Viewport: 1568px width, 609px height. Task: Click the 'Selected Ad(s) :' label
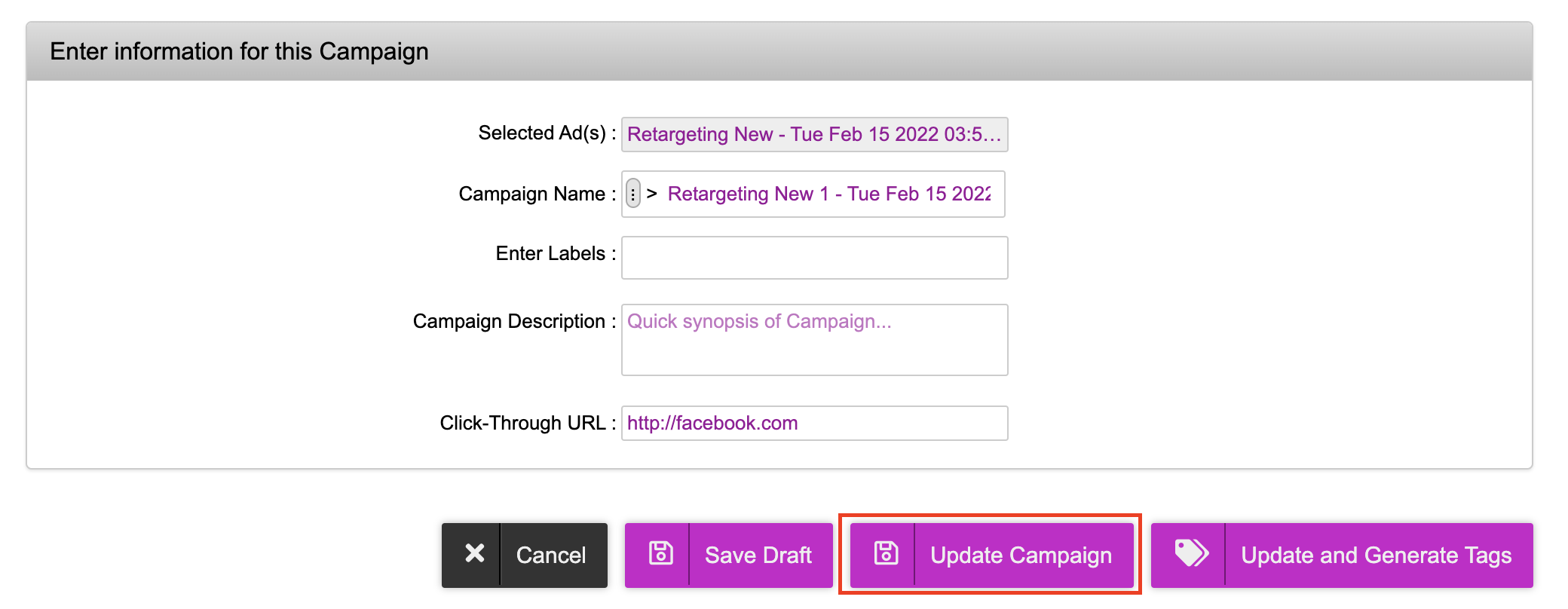click(547, 133)
